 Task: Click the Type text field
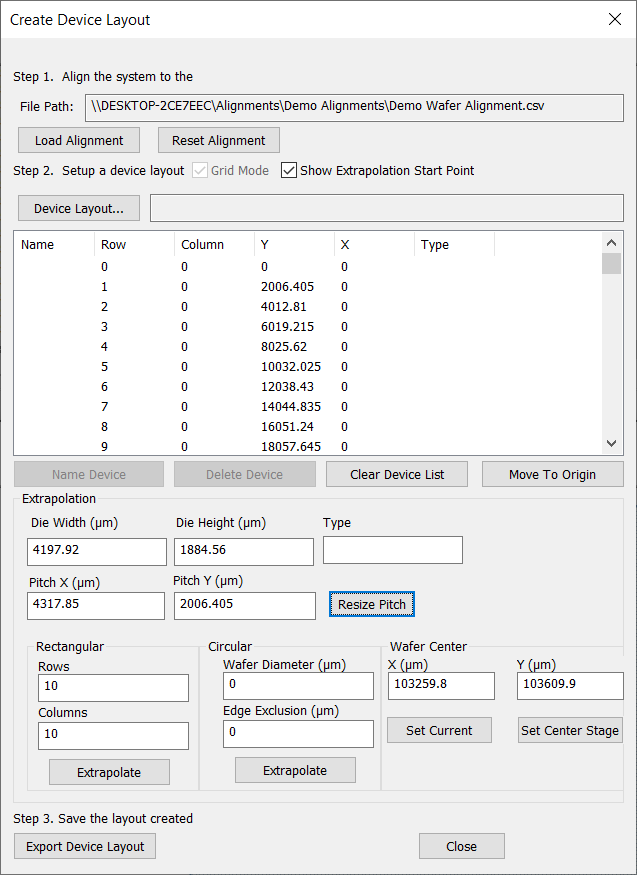[392, 550]
